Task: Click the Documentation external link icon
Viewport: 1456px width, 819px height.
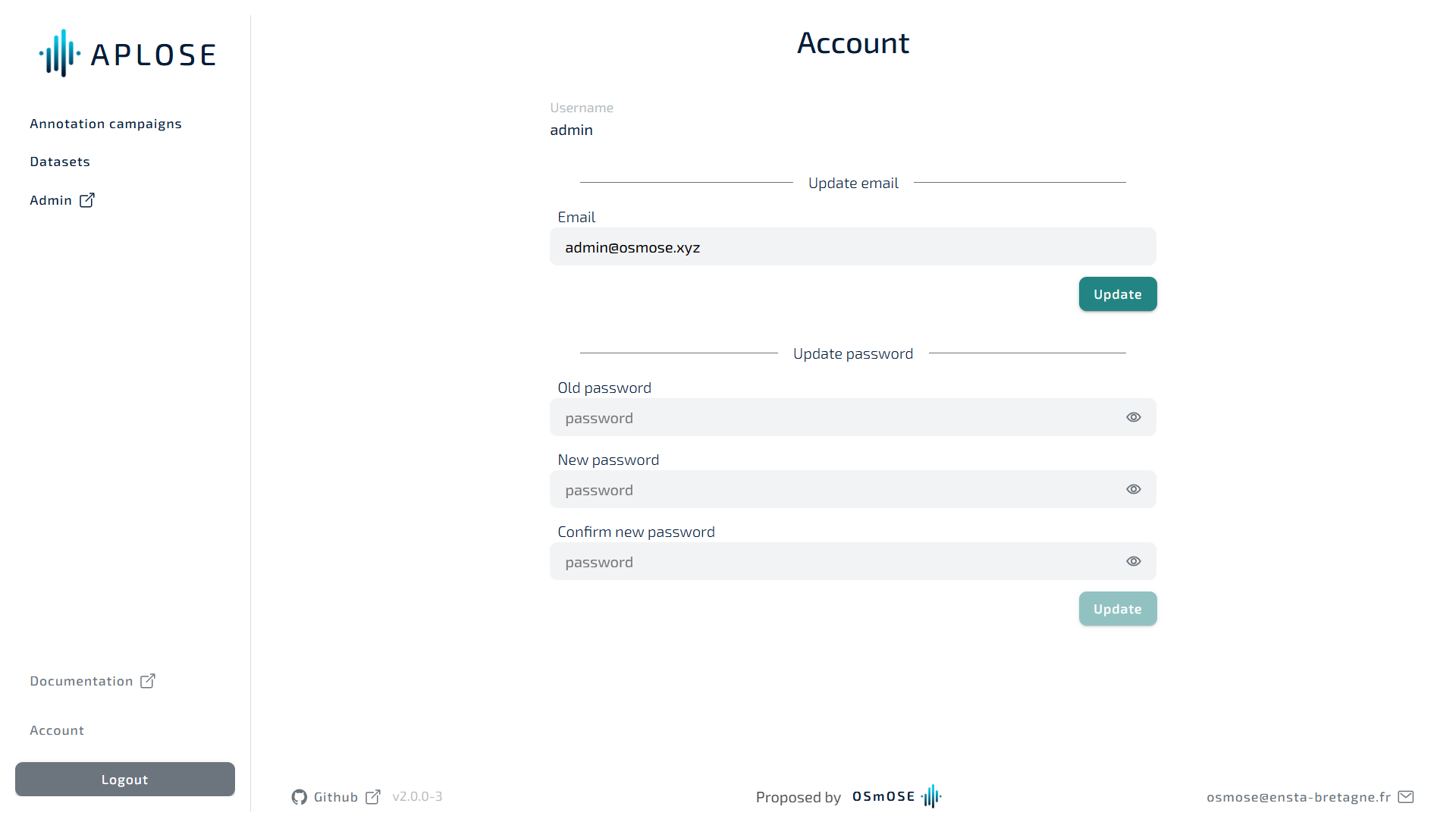Action: pyautogui.click(x=148, y=681)
